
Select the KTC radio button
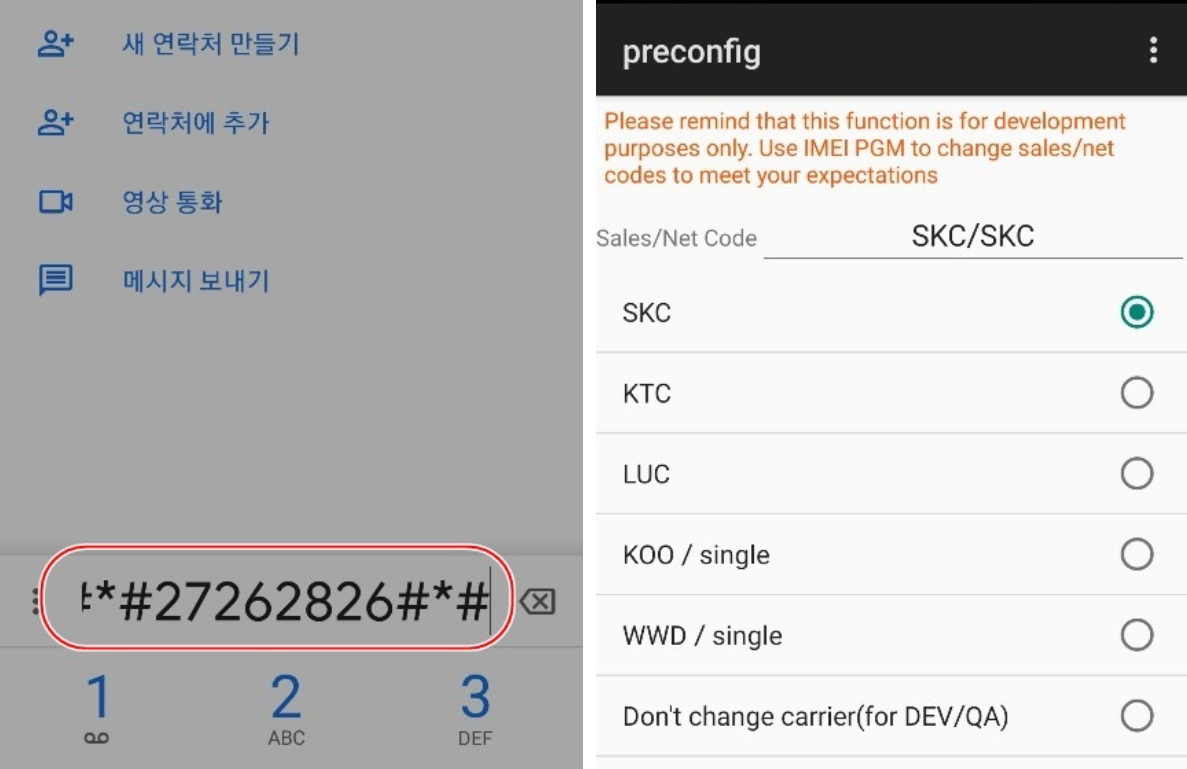click(1136, 393)
